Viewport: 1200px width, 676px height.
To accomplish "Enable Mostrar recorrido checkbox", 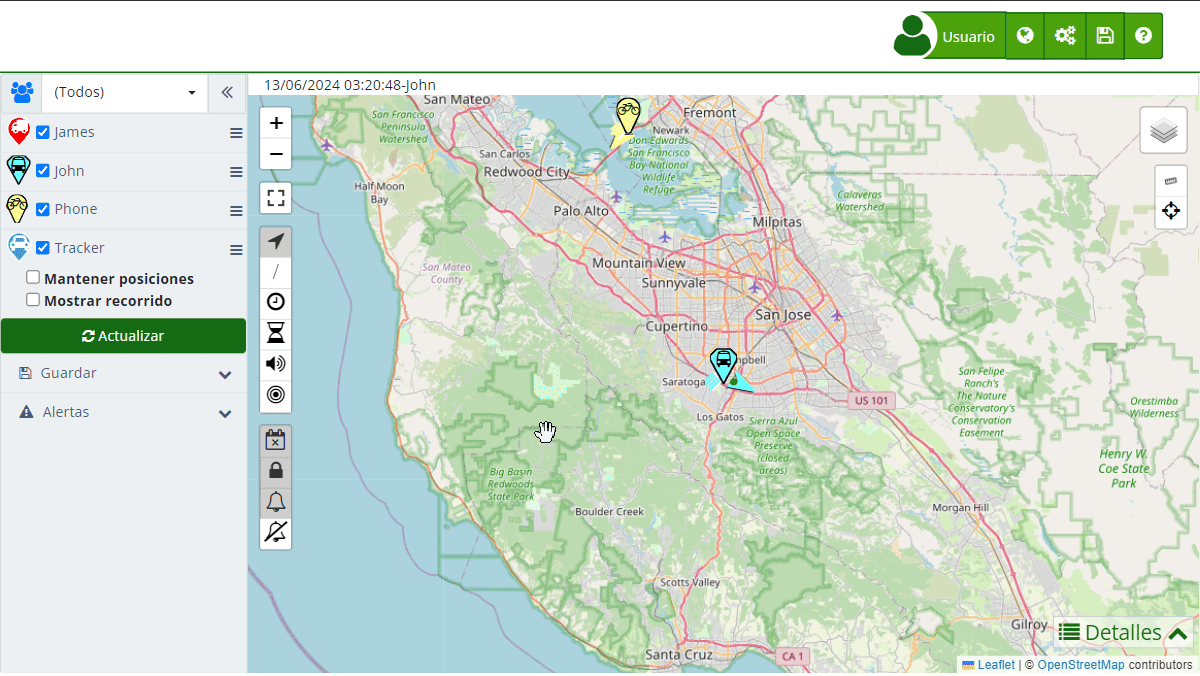I will (x=33, y=300).
